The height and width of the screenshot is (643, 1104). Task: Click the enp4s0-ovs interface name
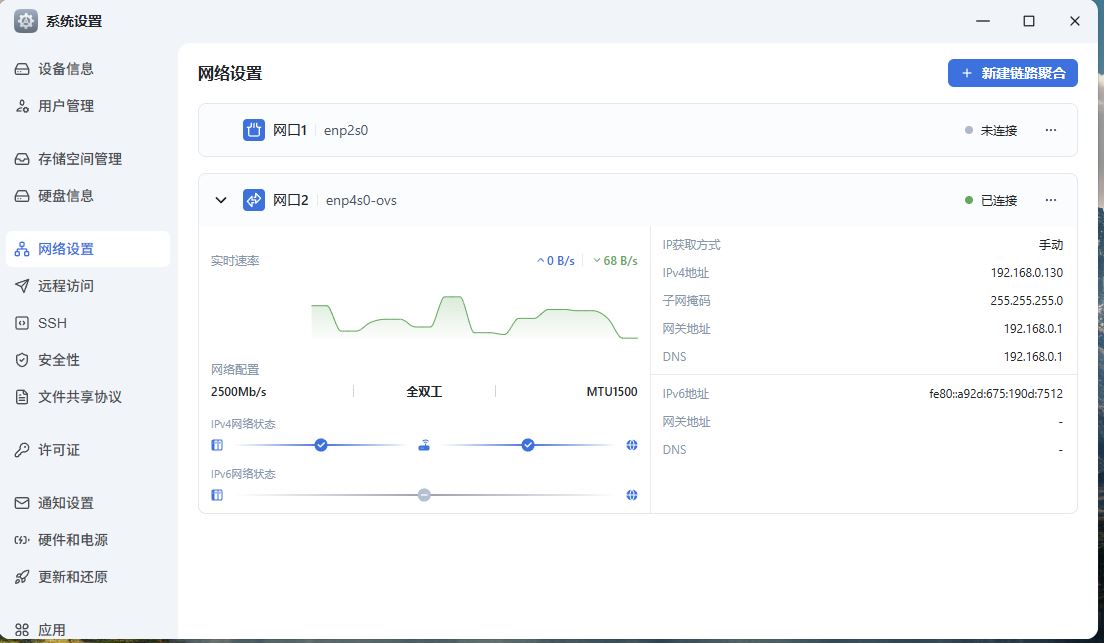[x=361, y=201]
